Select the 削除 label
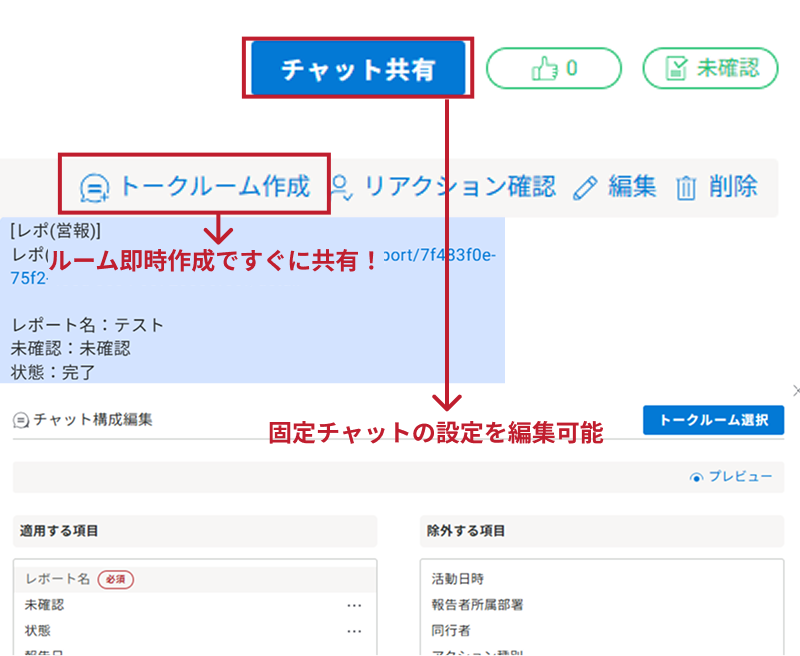 click(733, 186)
